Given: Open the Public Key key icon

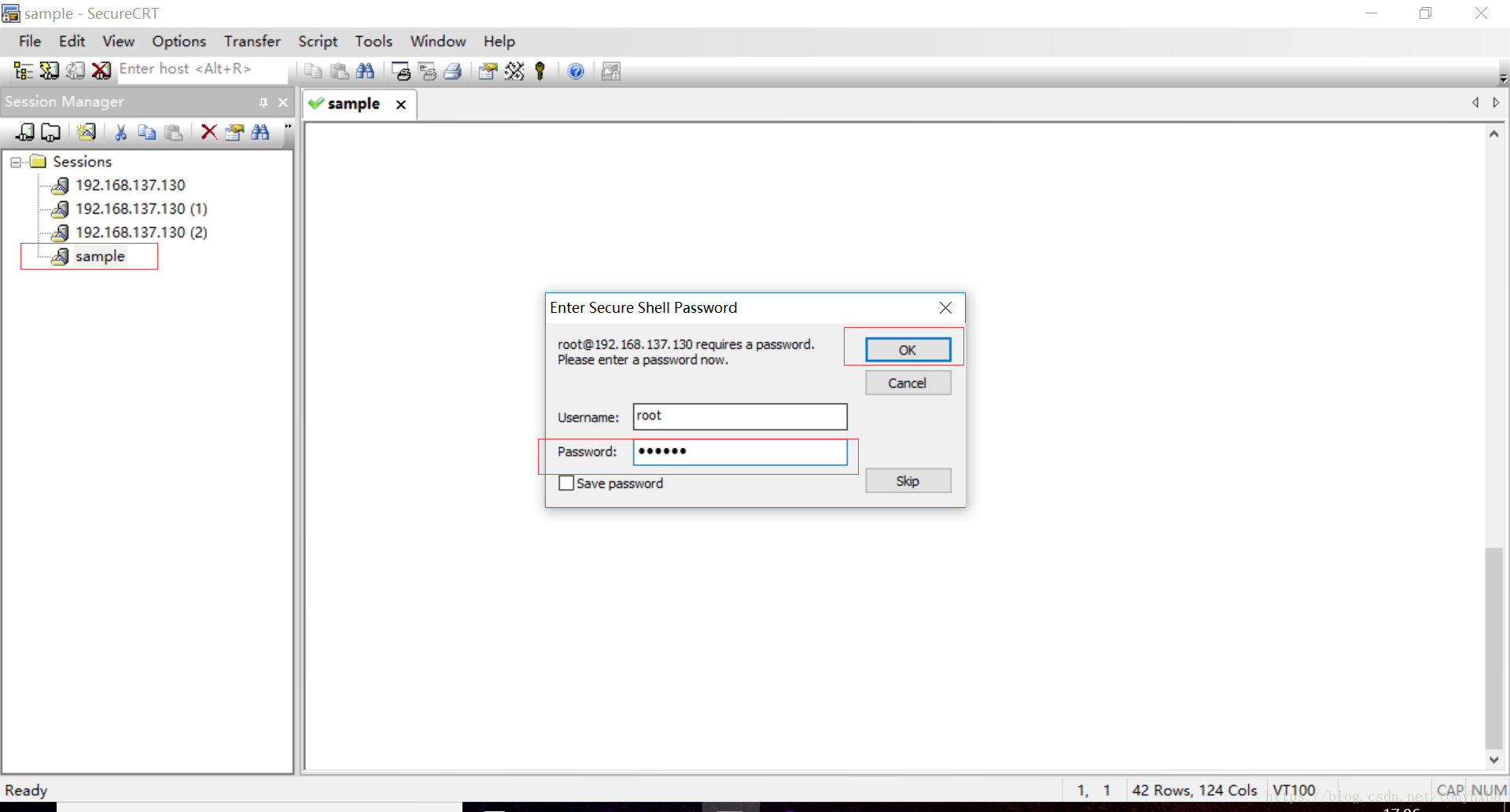Looking at the screenshot, I should [540, 72].
